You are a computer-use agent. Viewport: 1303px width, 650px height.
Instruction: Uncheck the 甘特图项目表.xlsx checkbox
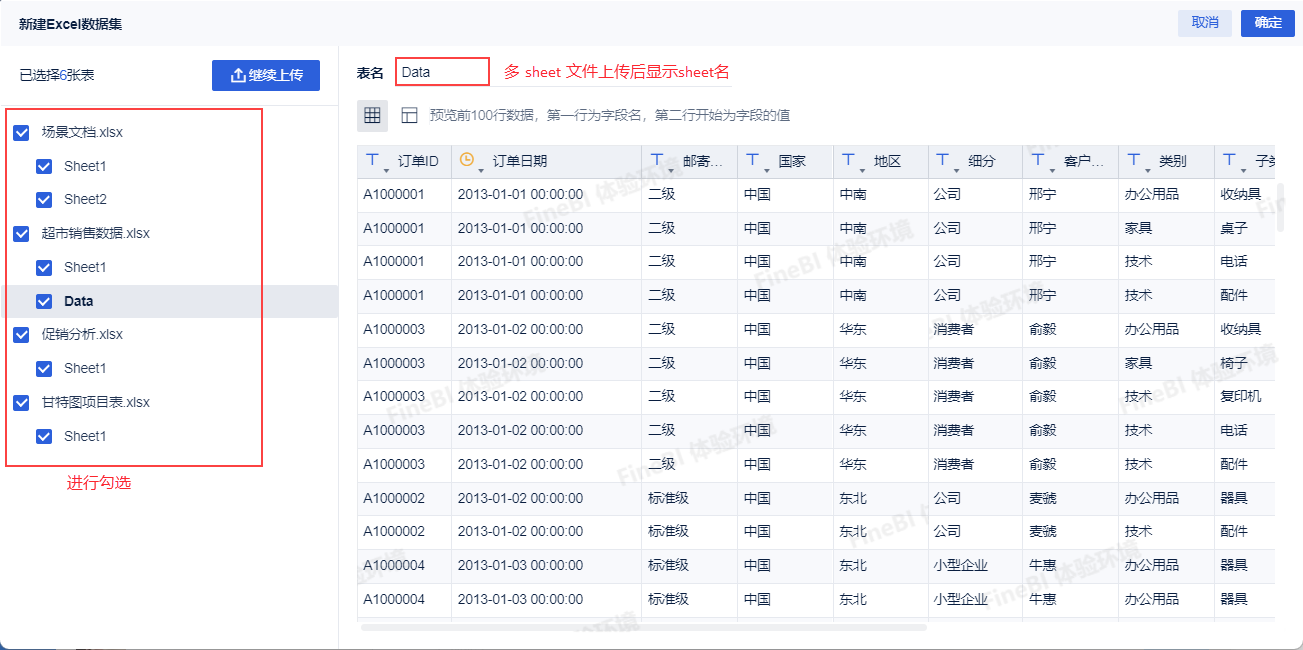pos(21,402)
